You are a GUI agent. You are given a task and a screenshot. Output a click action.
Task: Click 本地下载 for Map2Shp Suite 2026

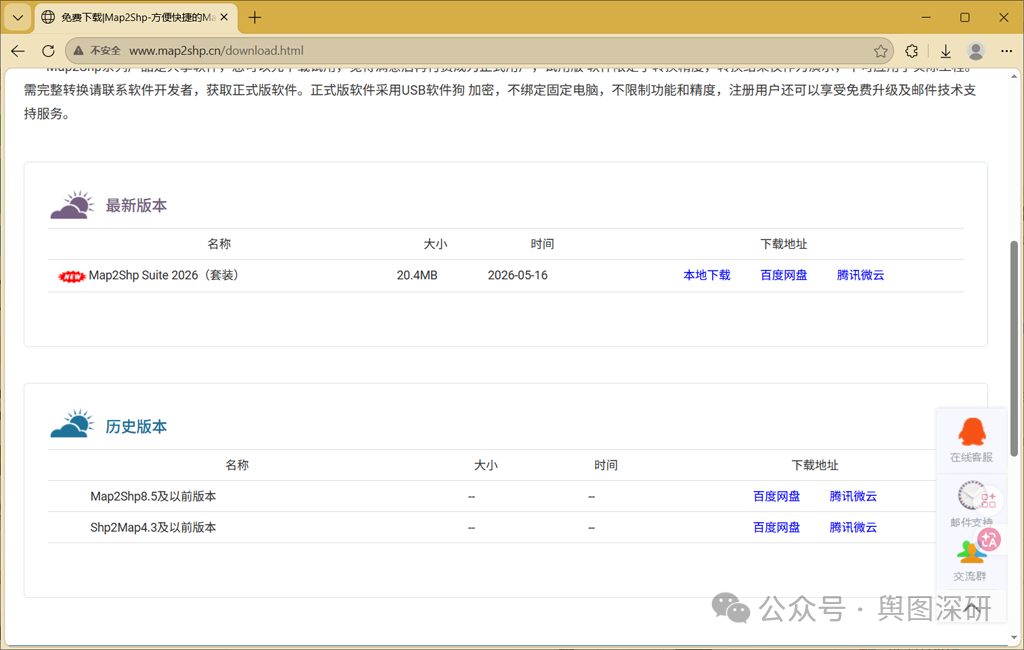coord(707,275)
